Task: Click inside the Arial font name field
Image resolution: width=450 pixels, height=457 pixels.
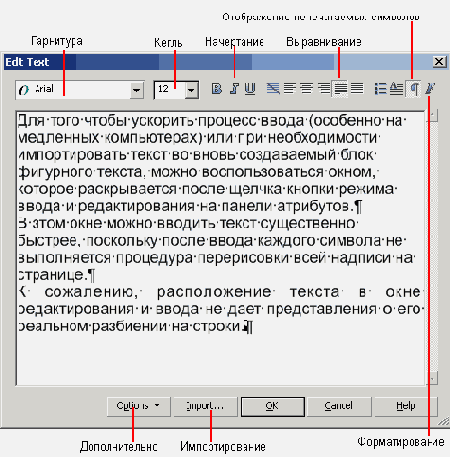Action: (73, 90)
